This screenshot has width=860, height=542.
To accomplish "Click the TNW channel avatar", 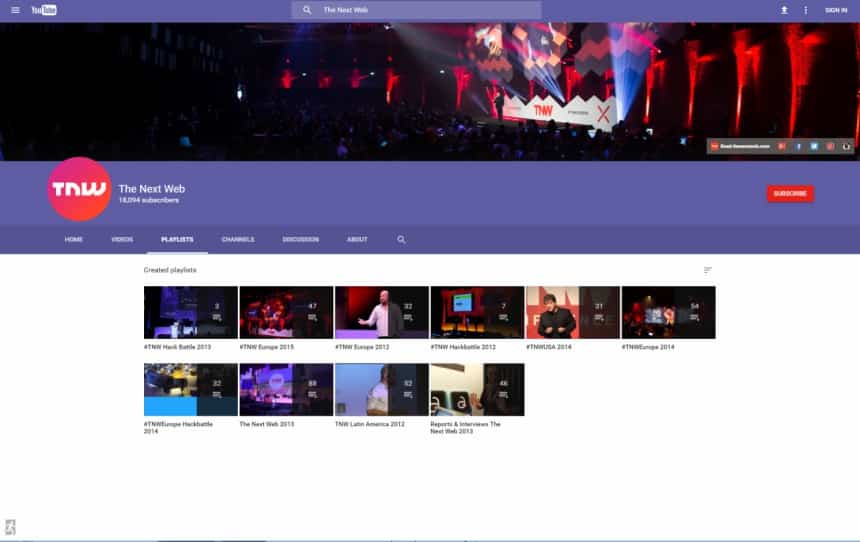I will [x=80, y=189].
